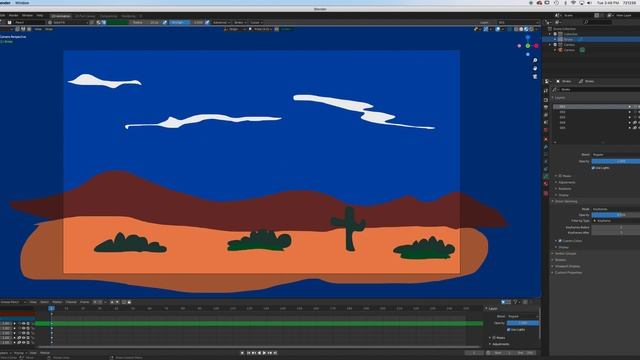Toggle the Masks checkbox in Properties panel
This screenshot has height=360, width=640.
tap(560, 176)
